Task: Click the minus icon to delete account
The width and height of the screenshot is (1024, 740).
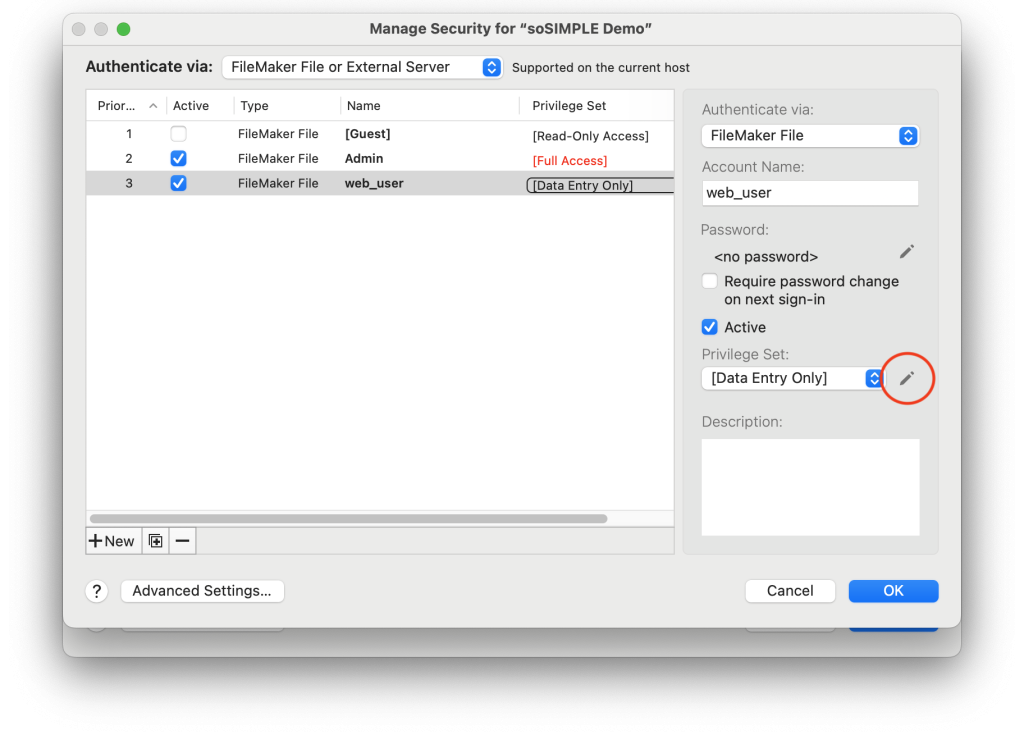Action: [x=182, y=541]
